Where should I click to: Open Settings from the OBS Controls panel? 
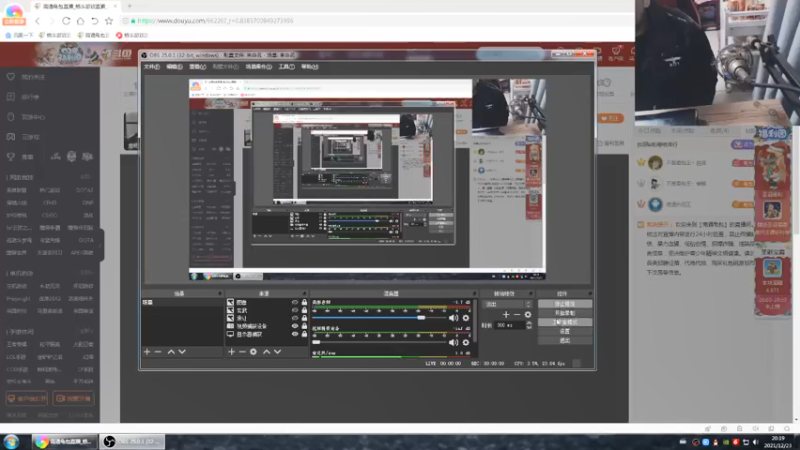pyautogui.click(x=565, y=332)
